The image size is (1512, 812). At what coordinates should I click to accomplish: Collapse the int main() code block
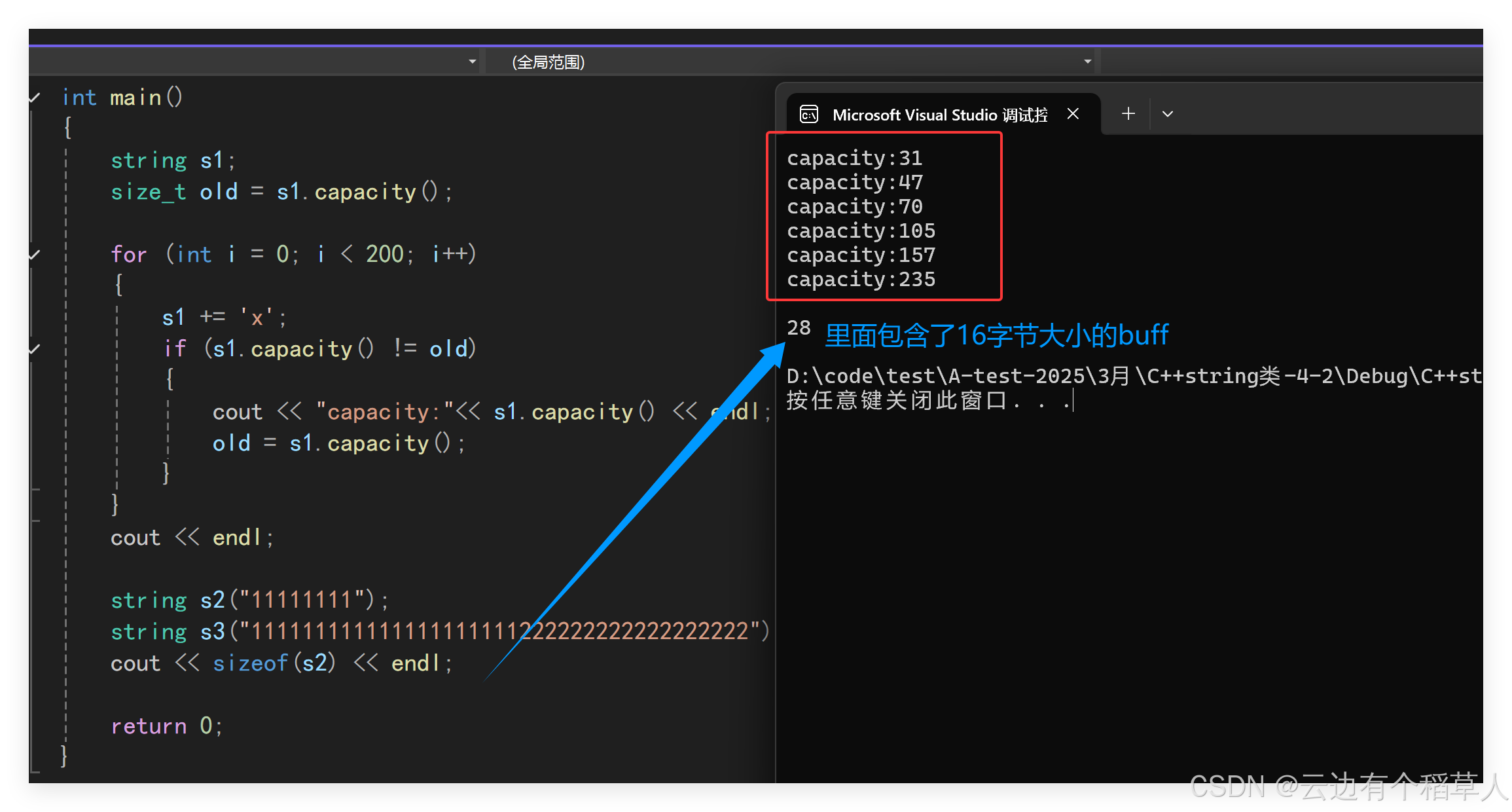pyautogui.click(x=35, y=98)
